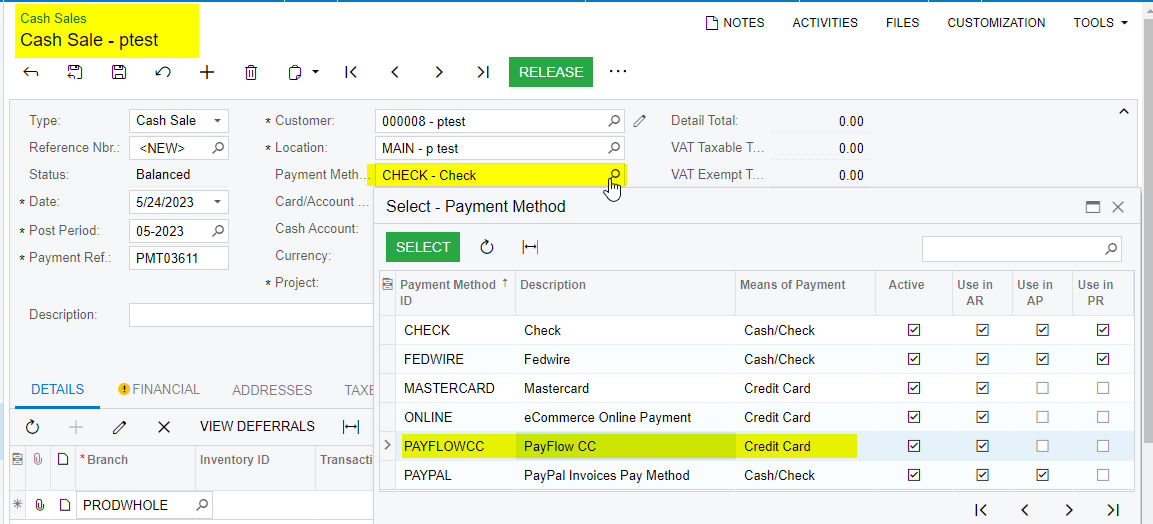Image resolution: width=1153 pixels, height=524 pixels.
Task: Open the Post Period lookup magnifier
Action: tap(218, 231)
